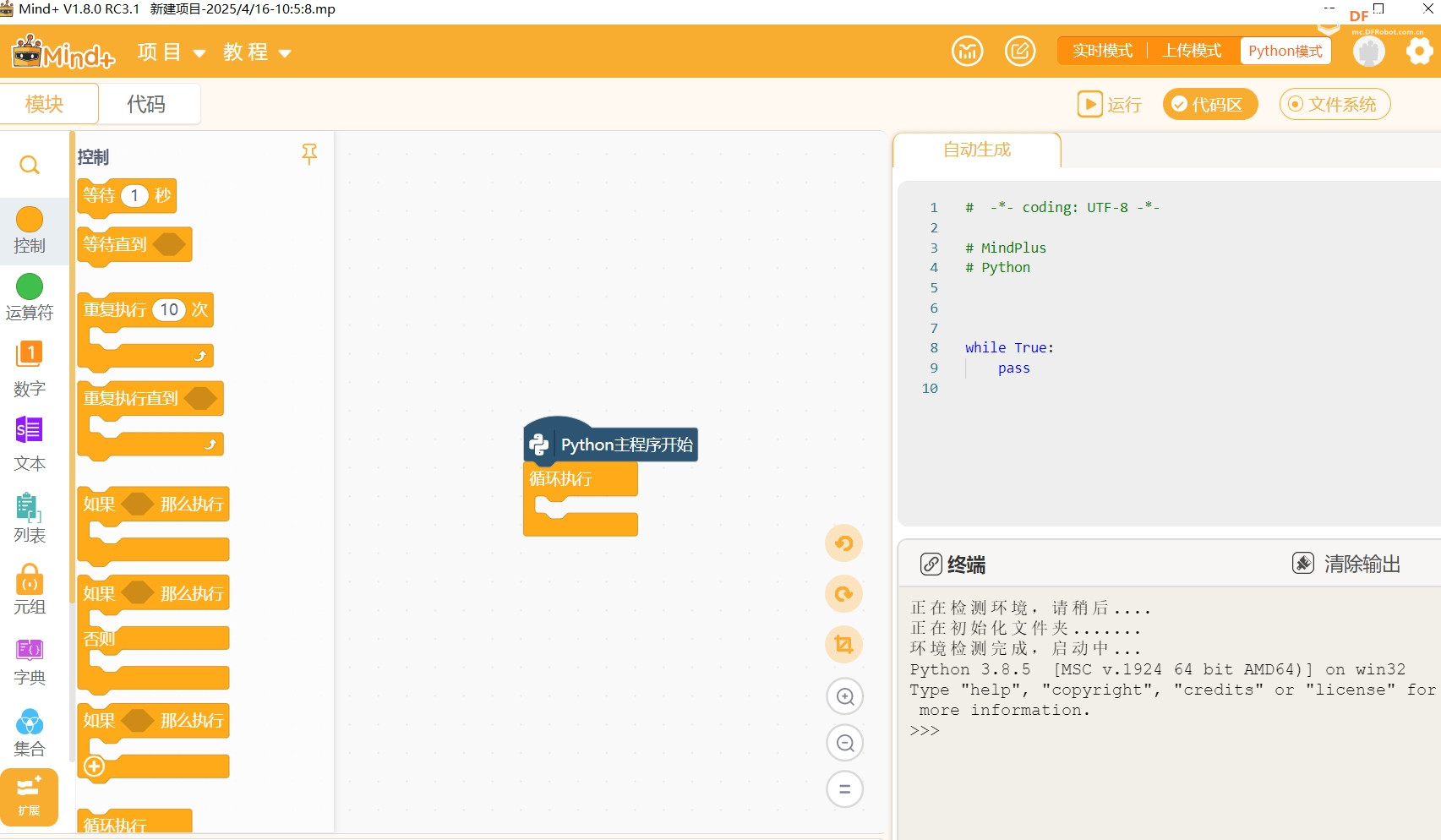Viewport: 1441px width, 840px height.
Task: Select the 列表 (List) category icon
Action: click(x=30, y=507)
